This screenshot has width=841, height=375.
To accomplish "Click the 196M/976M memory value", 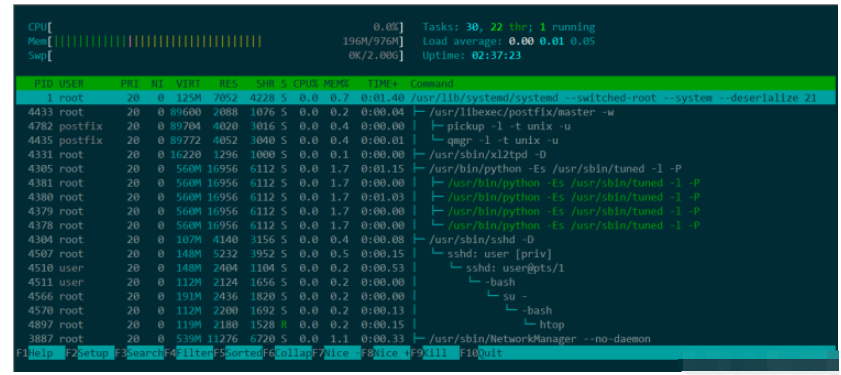I will (371, 41).
